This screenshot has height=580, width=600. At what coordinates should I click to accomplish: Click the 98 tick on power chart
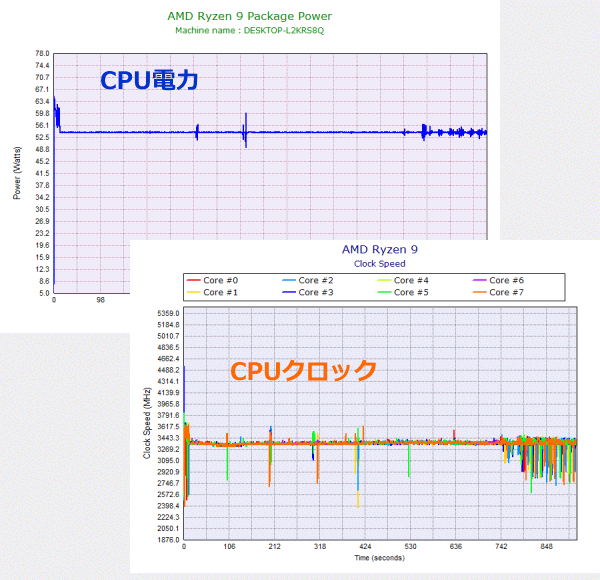click(x=100, y=300)
